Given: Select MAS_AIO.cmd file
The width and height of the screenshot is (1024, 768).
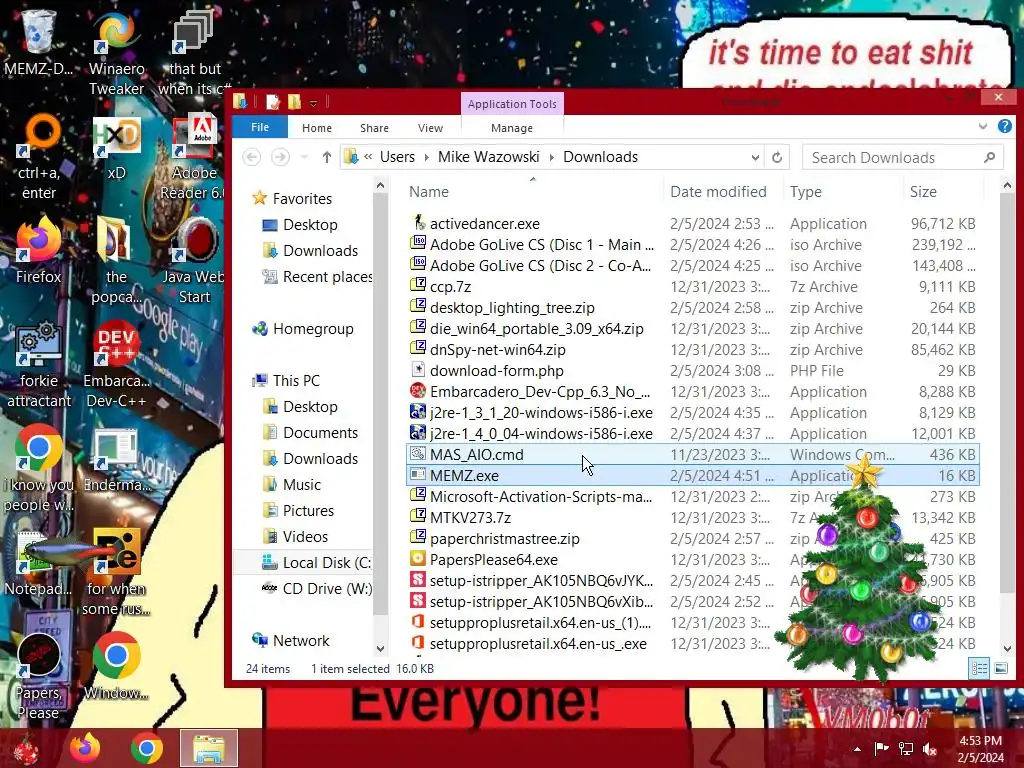Looking at the screenshot, I should (692, 455).
